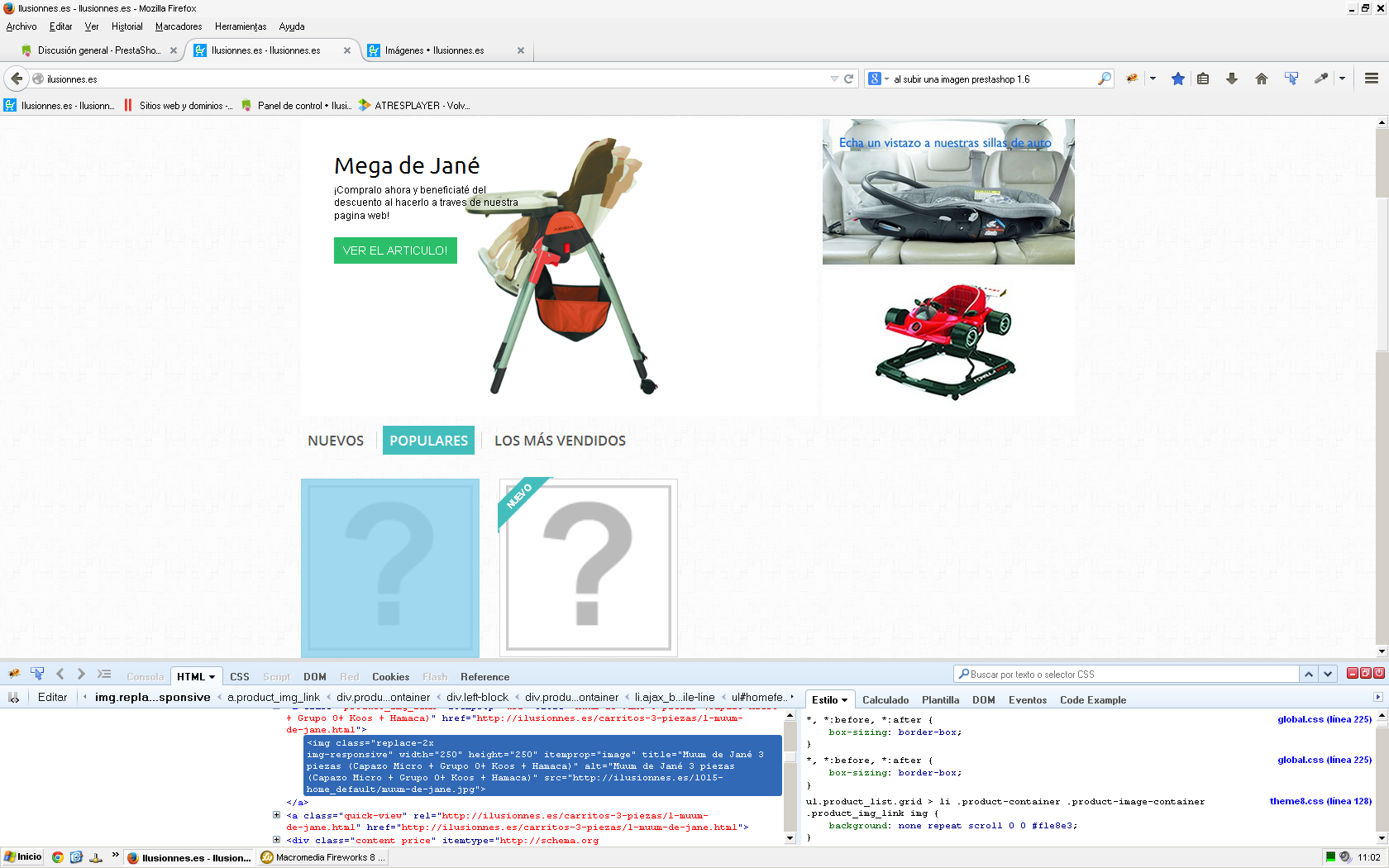Open the Herramientas menu
The width and height of the screenshot is (1389, 868).
(x=241, y=26)
